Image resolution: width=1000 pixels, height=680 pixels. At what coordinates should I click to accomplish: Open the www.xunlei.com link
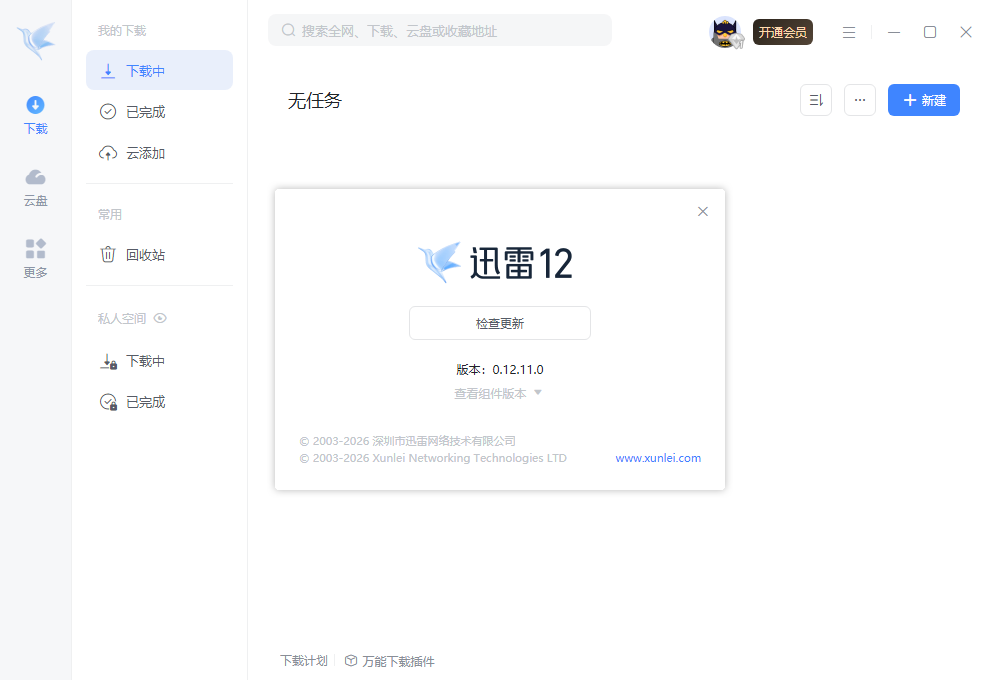658,458
